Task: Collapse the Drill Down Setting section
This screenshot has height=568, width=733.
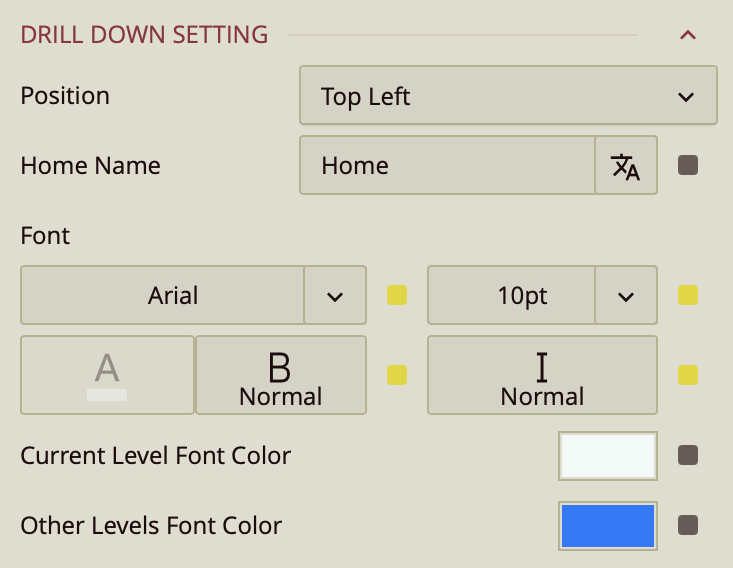Action: click(x=687, y=35)
